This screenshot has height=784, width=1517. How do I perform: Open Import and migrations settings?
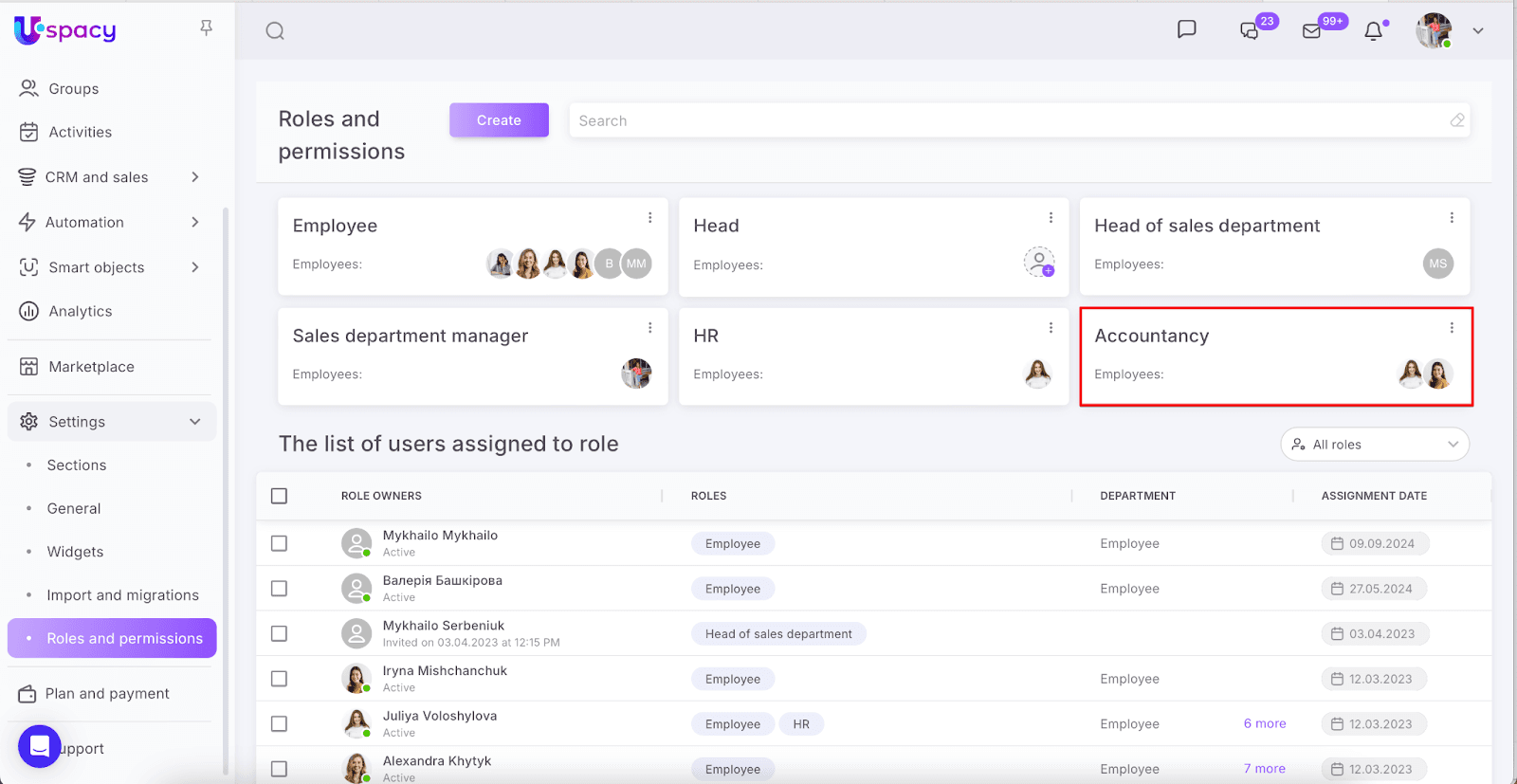tap(122, 595)
